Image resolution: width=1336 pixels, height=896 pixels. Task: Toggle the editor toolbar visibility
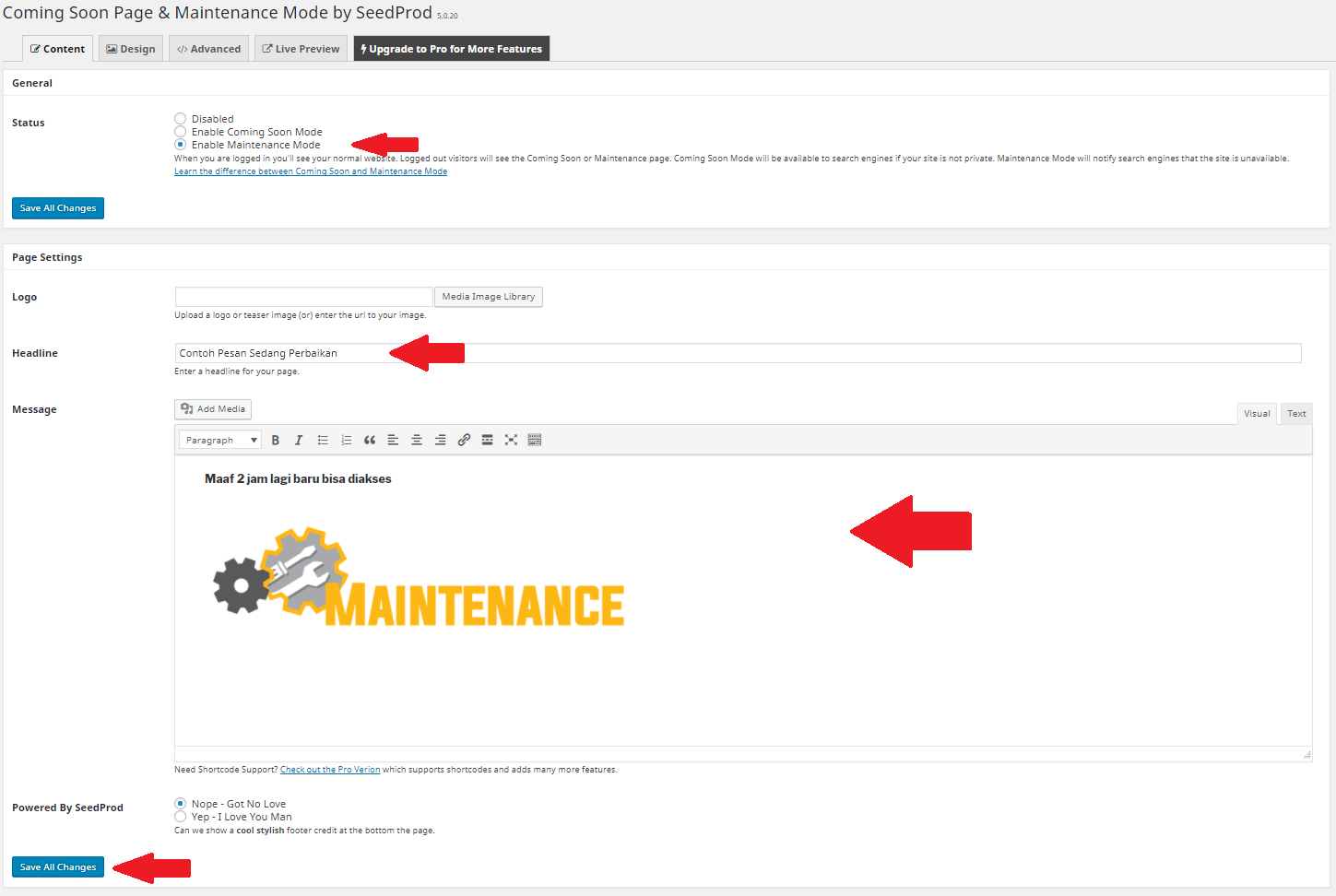point(535,440)
